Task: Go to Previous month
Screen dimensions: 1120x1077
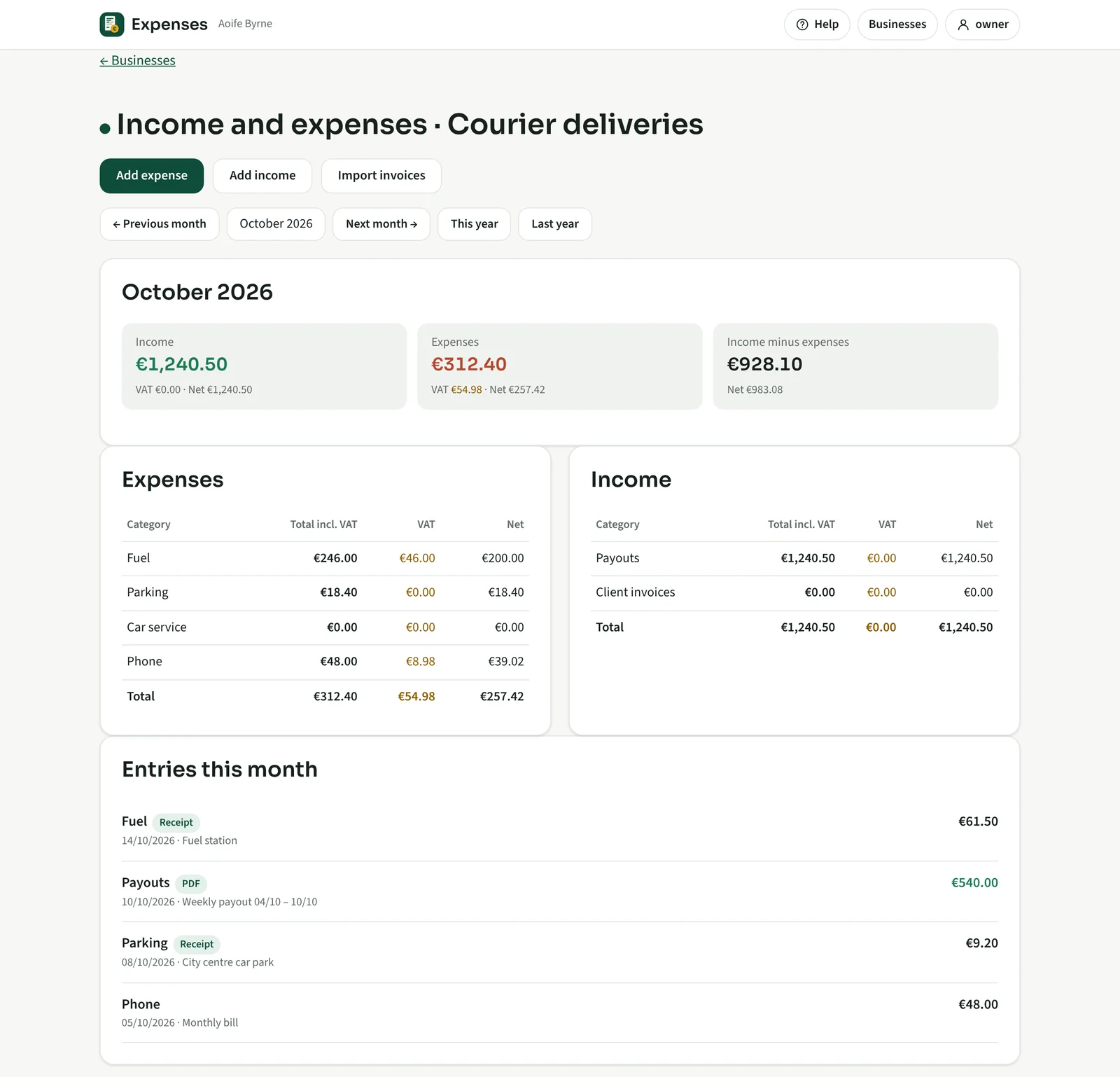Action: coord(160,224)
